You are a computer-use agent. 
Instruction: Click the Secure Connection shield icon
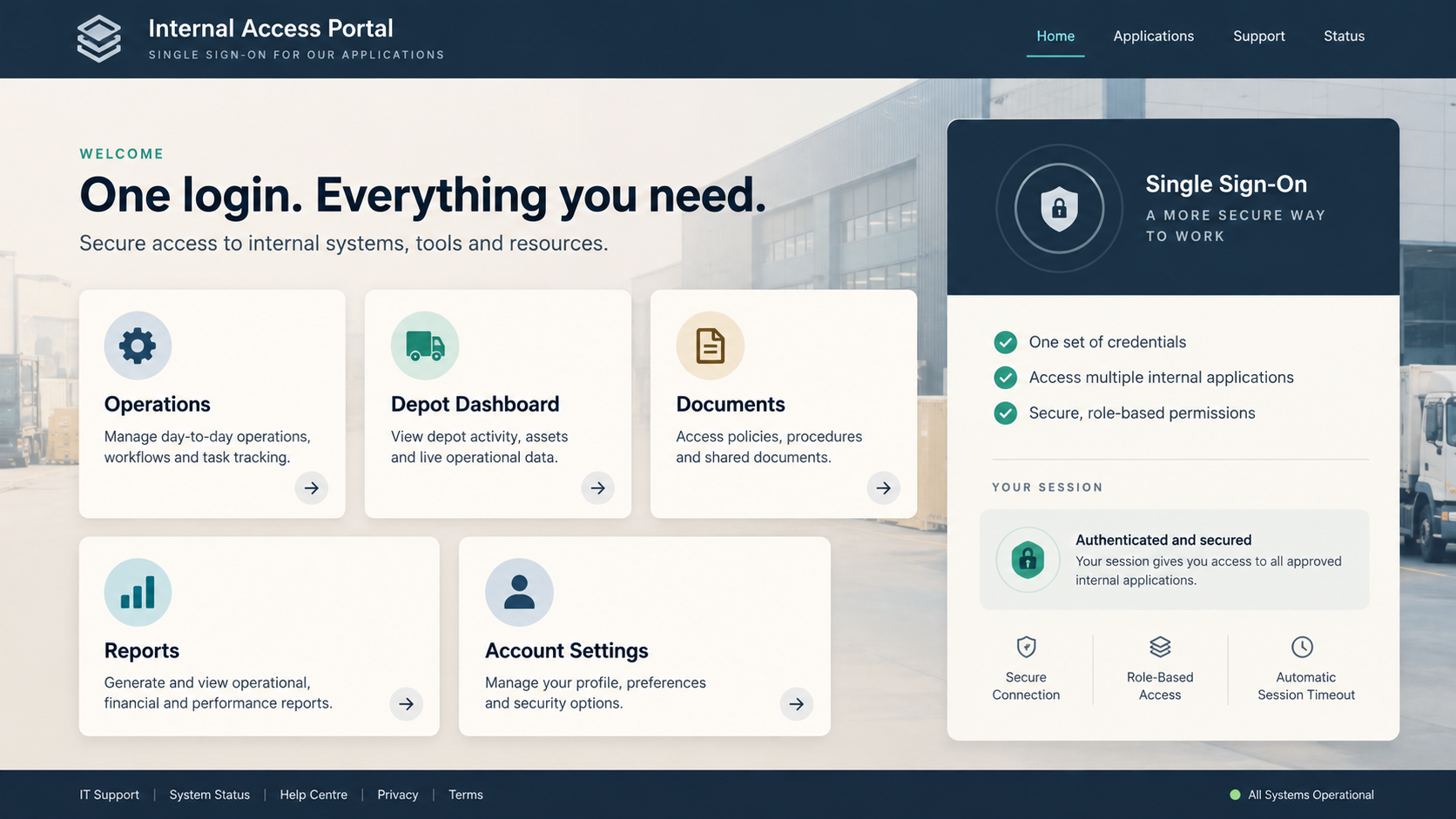[1026, 647]
